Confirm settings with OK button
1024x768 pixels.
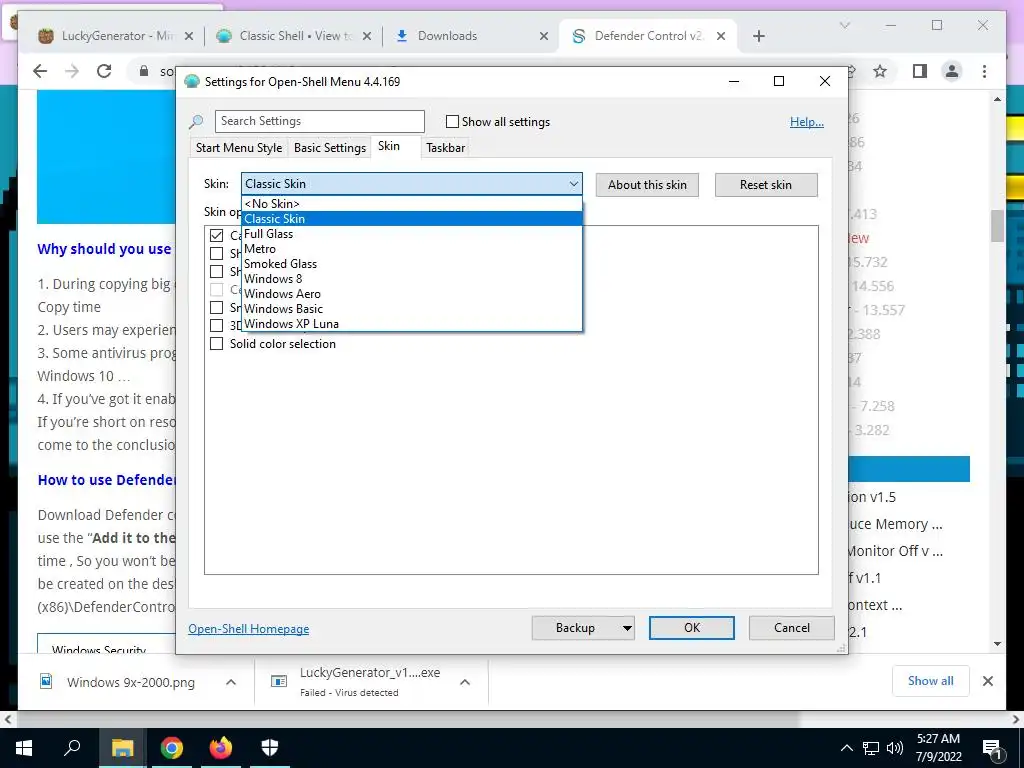point(692,628)
